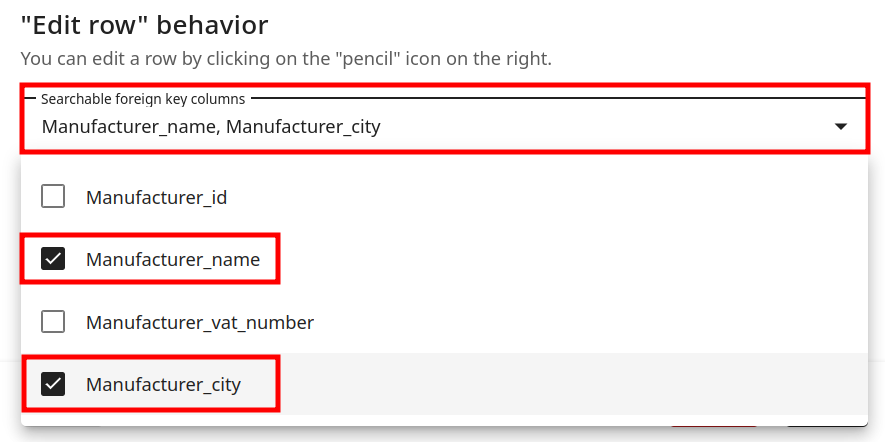Click the "Edit row" behavior heading
The image size is (885, 442).
coord(144,25)
